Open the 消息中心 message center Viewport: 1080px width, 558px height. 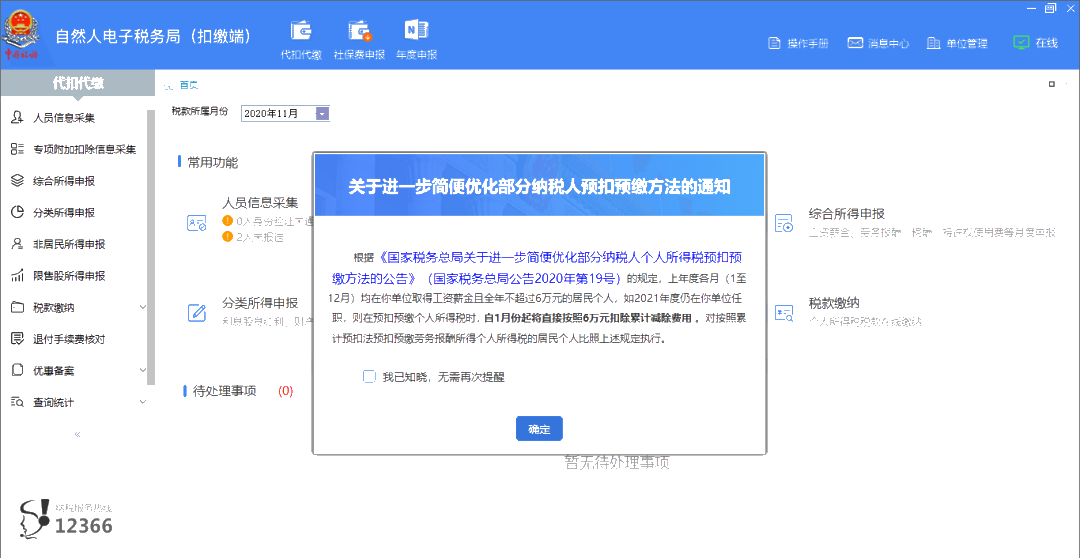(878, 43)
